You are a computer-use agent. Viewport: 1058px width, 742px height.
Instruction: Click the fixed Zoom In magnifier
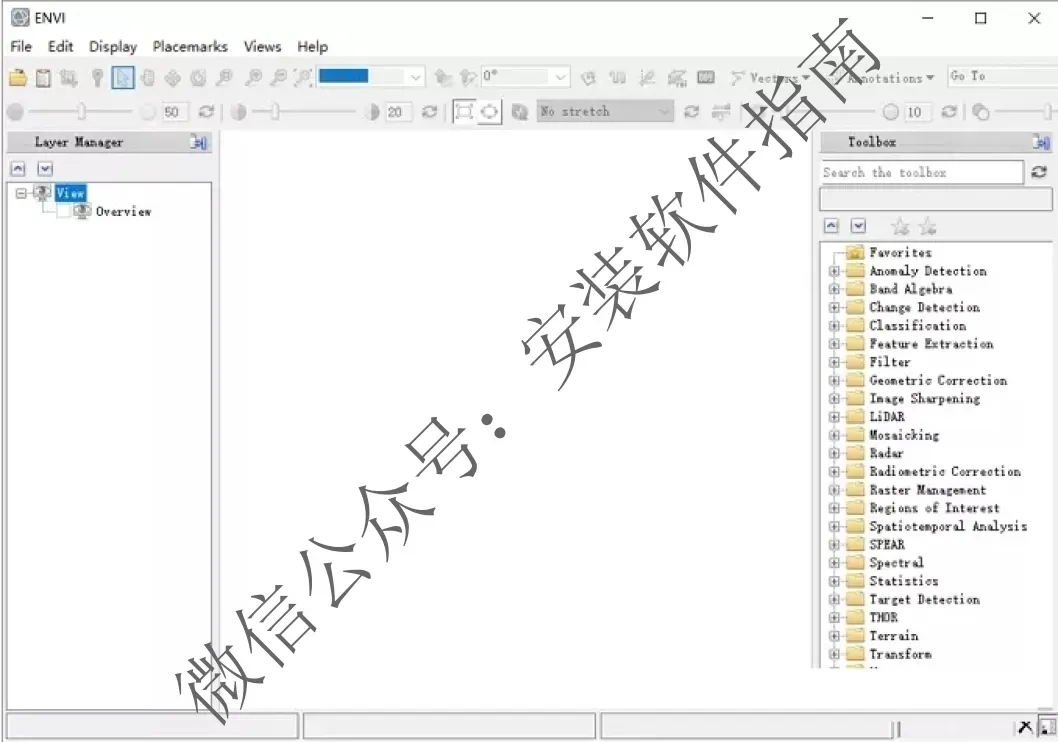point(253,78)
